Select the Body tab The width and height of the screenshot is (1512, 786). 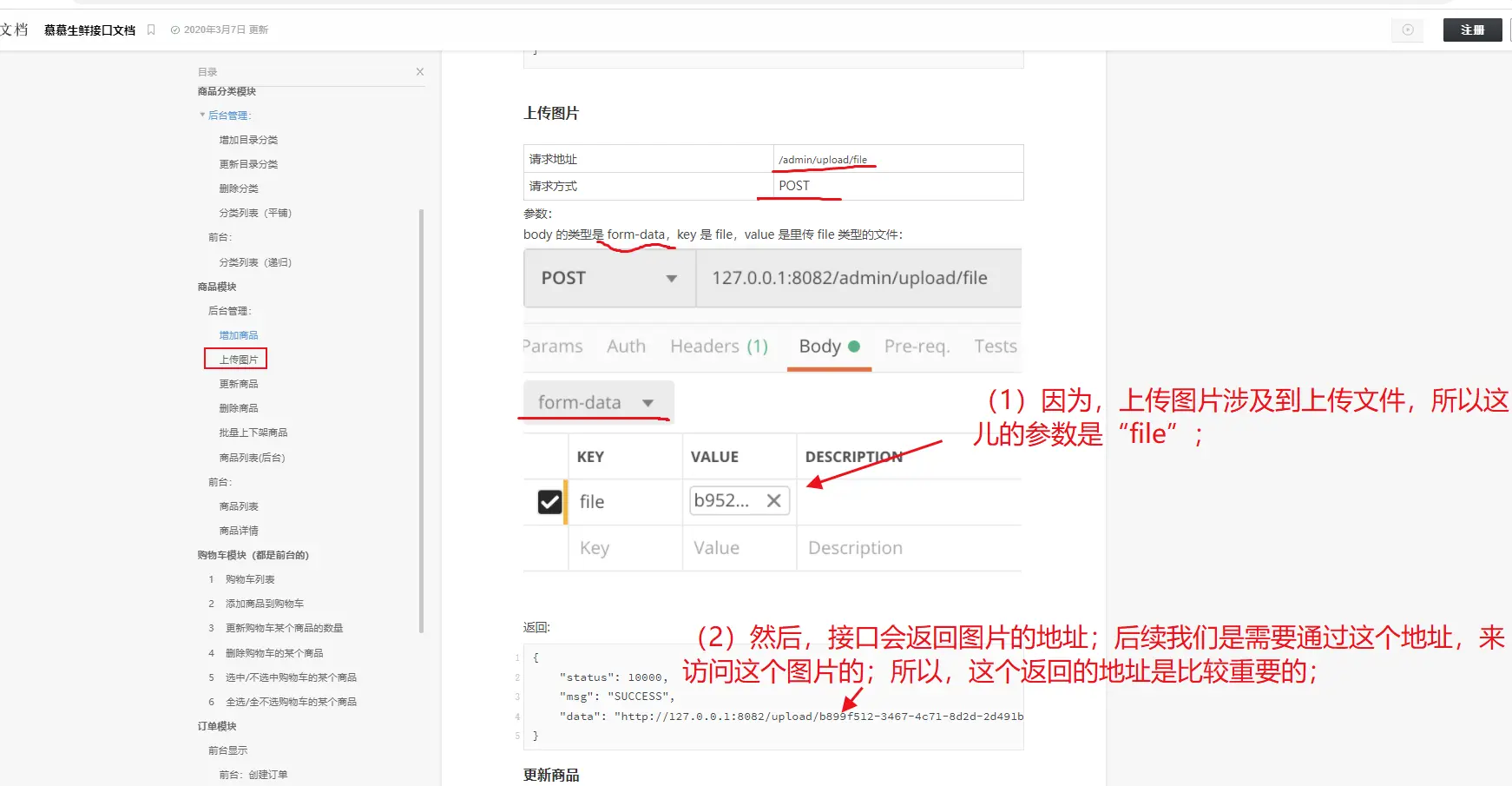tap(829, 347)
